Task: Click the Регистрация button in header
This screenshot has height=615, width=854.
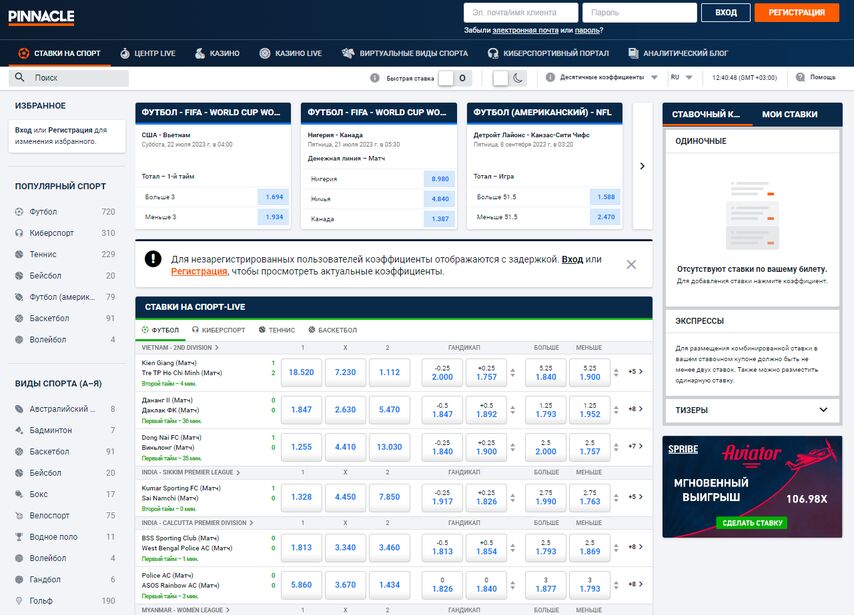Action: tap(796, 13)
